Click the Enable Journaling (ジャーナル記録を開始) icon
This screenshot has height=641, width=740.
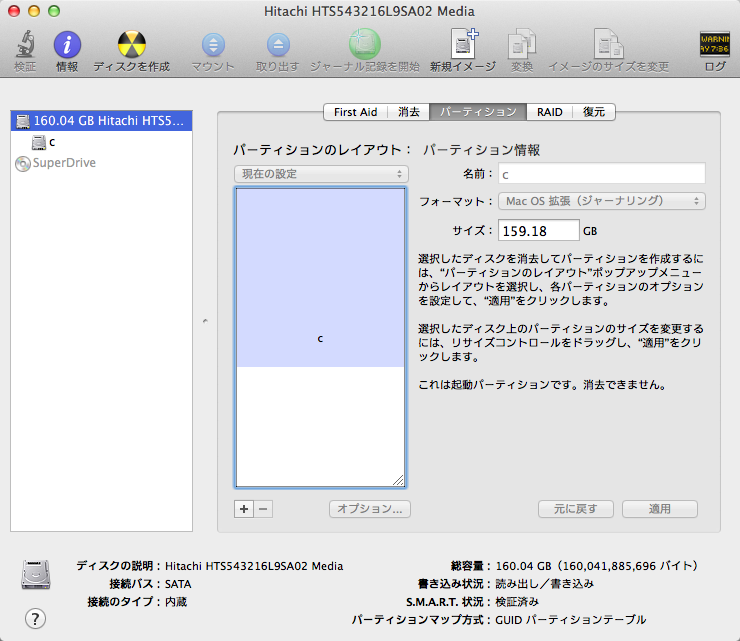365,44
